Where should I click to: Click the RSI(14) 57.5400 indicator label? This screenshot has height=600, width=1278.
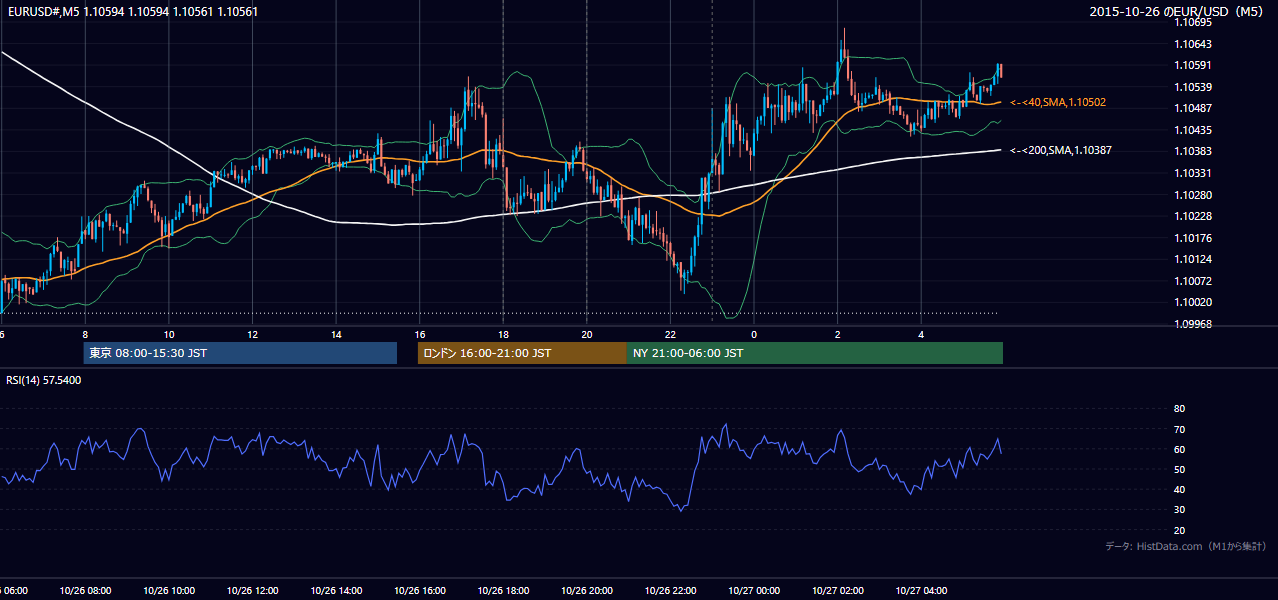point(44,380)
